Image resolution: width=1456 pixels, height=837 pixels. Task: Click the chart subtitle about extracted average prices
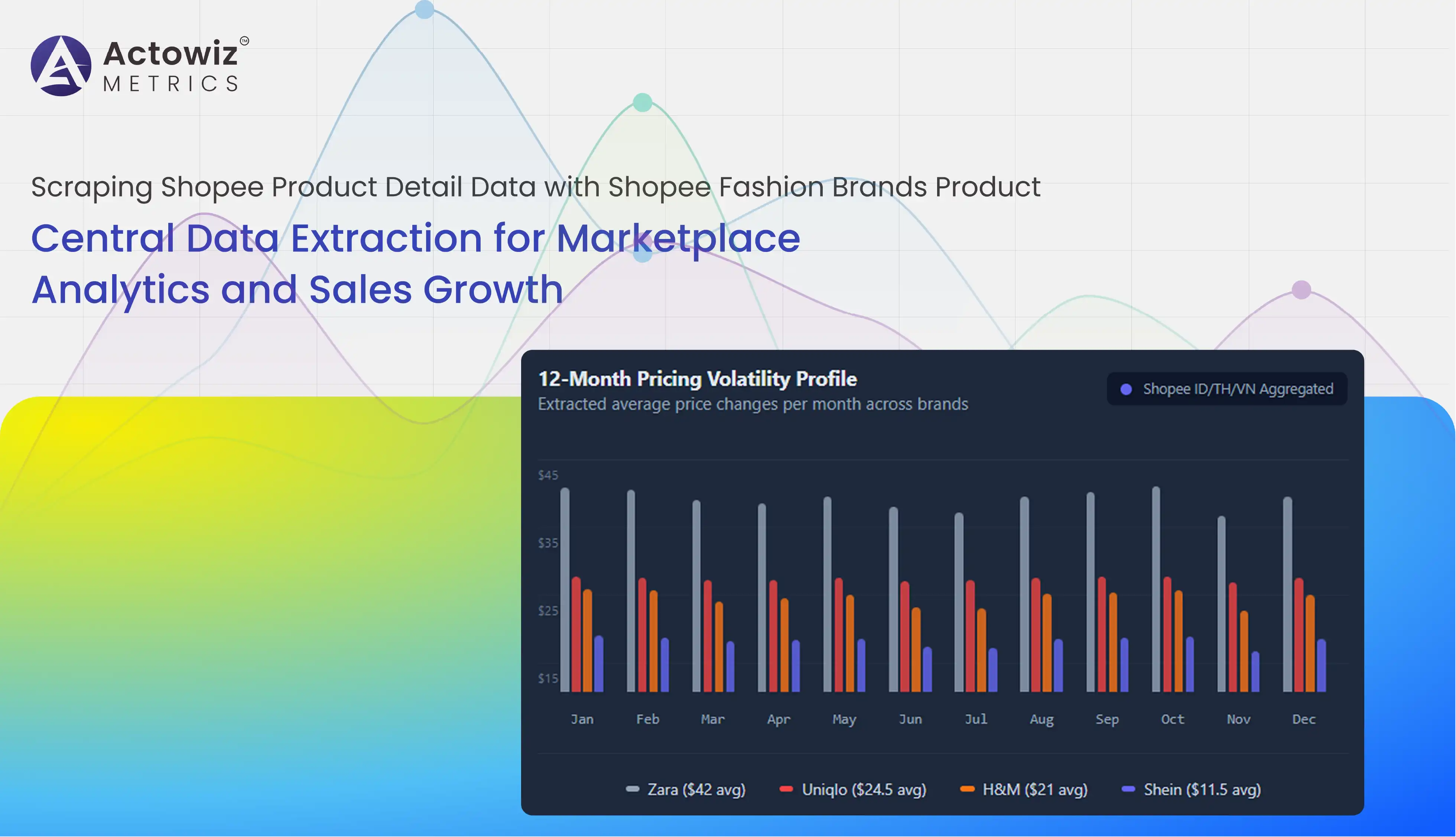tap(753, 405)
